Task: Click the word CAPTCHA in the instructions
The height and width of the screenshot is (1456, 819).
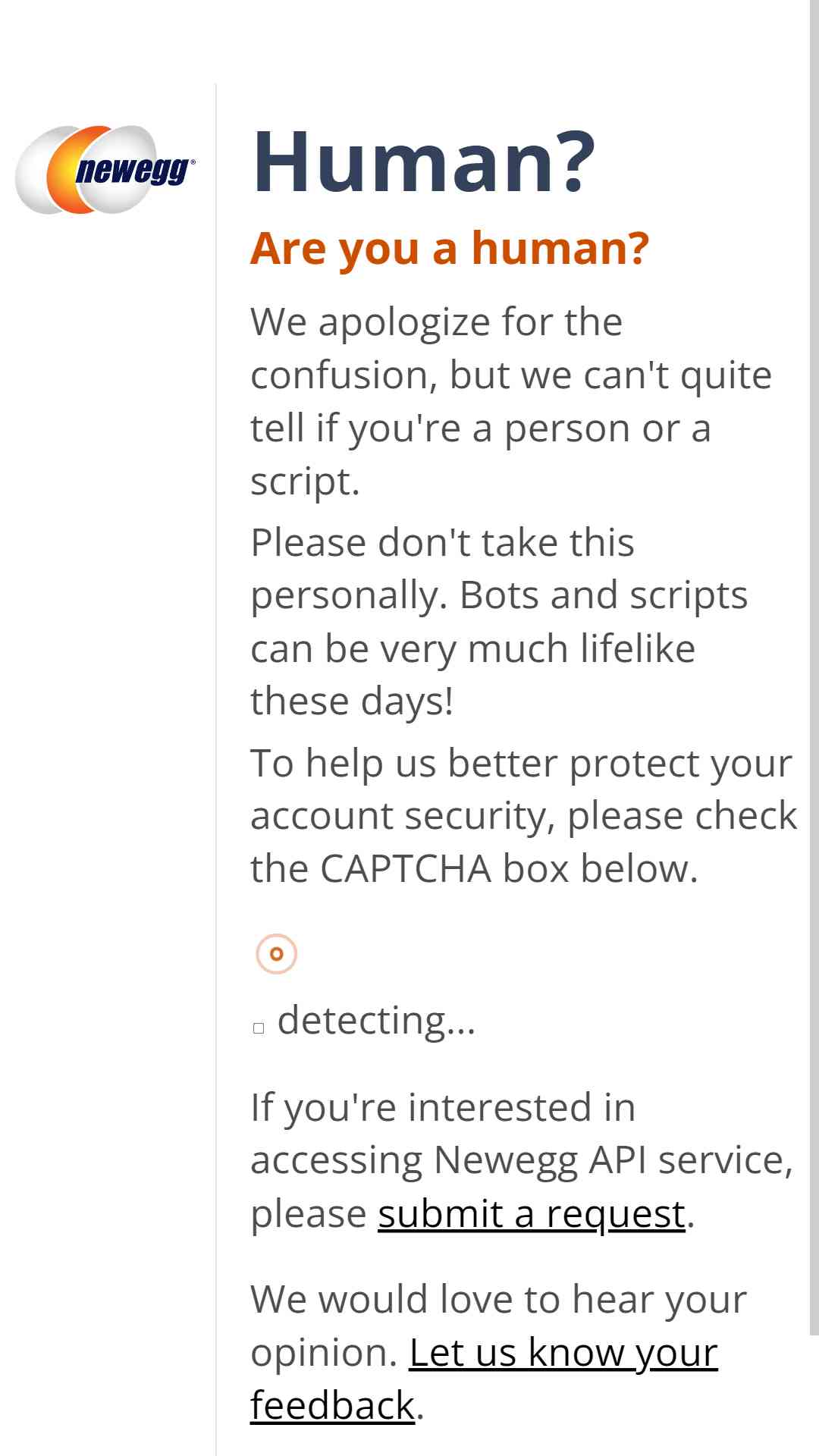Action: tap(406, 869)
